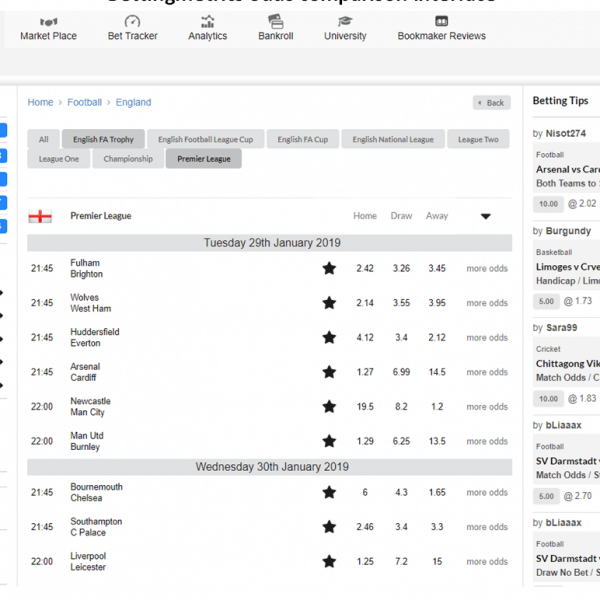Image resolution: width=600 pixels, height=600 pixels.
Task: Open the University graduation cap icon
Action: (345, 21)
